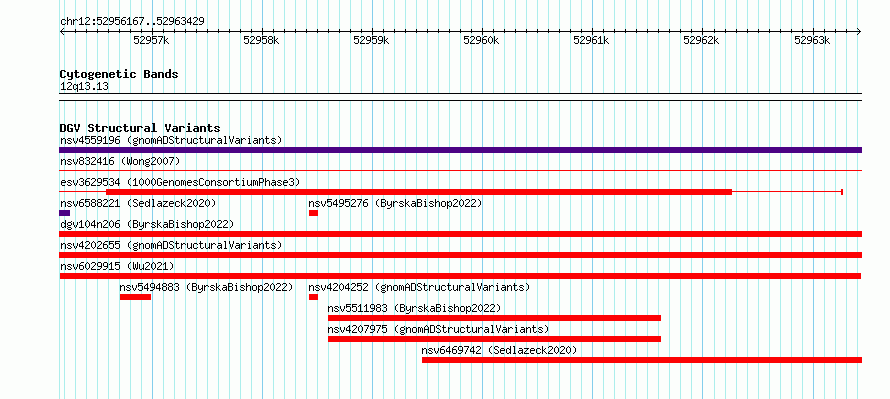Click the ruler's right arrowhead

pos(859,31)
